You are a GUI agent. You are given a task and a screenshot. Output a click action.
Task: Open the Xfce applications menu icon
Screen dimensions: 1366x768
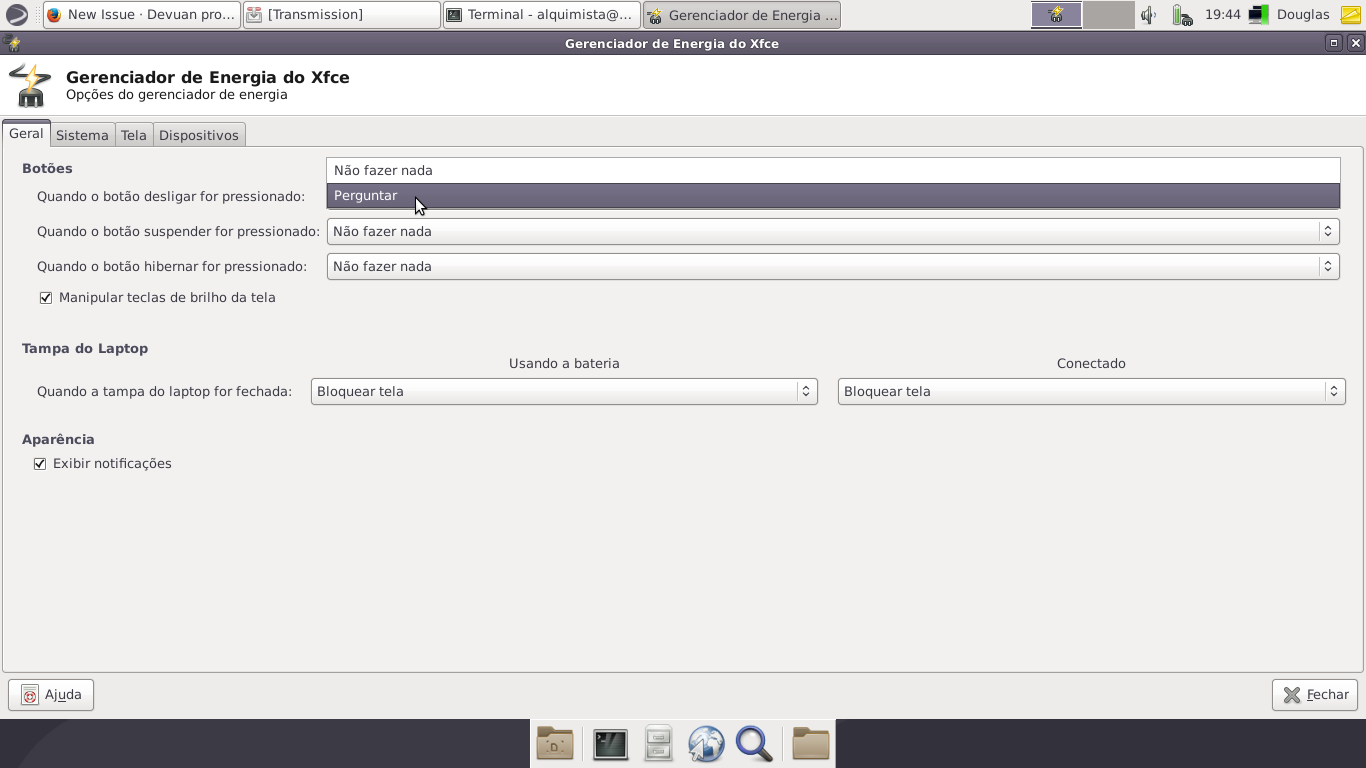17,15
